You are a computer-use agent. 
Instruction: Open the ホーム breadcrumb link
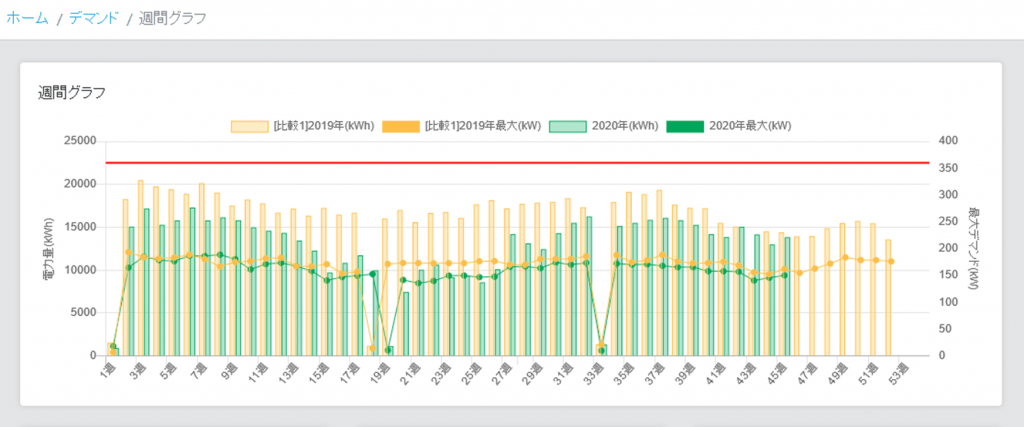pos(27,18)
